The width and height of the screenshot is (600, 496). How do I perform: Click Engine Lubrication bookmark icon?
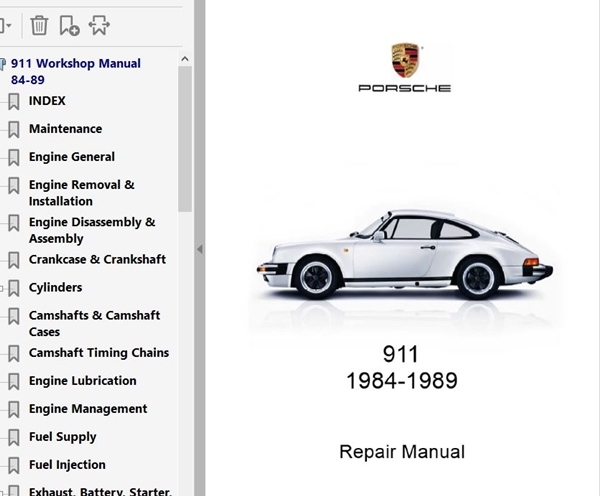point(14,381)
